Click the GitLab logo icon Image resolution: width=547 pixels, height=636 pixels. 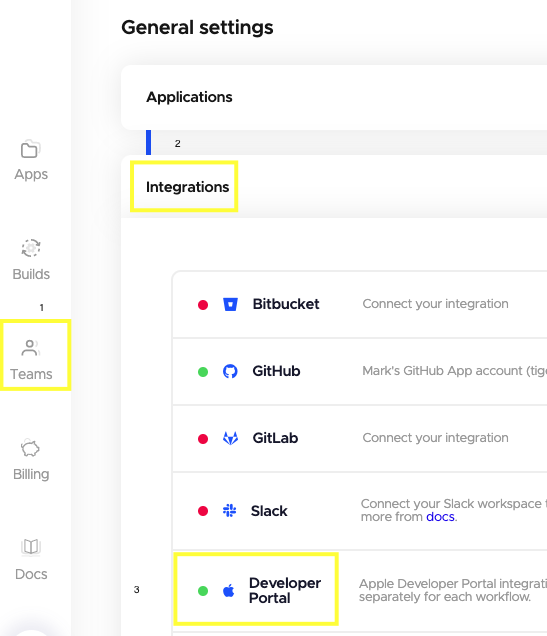pos(230,438)
